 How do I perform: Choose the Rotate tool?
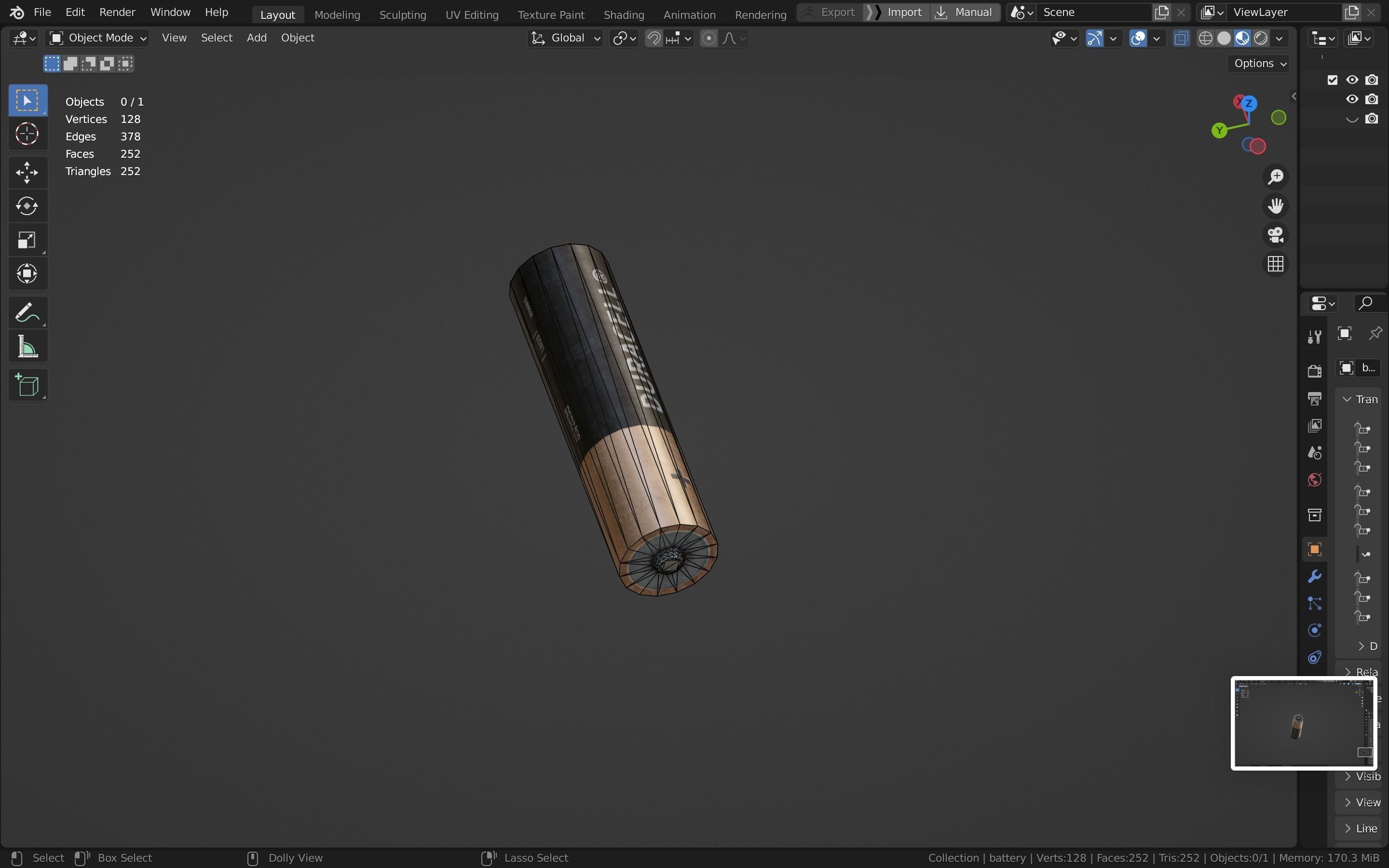coord(27,206)
